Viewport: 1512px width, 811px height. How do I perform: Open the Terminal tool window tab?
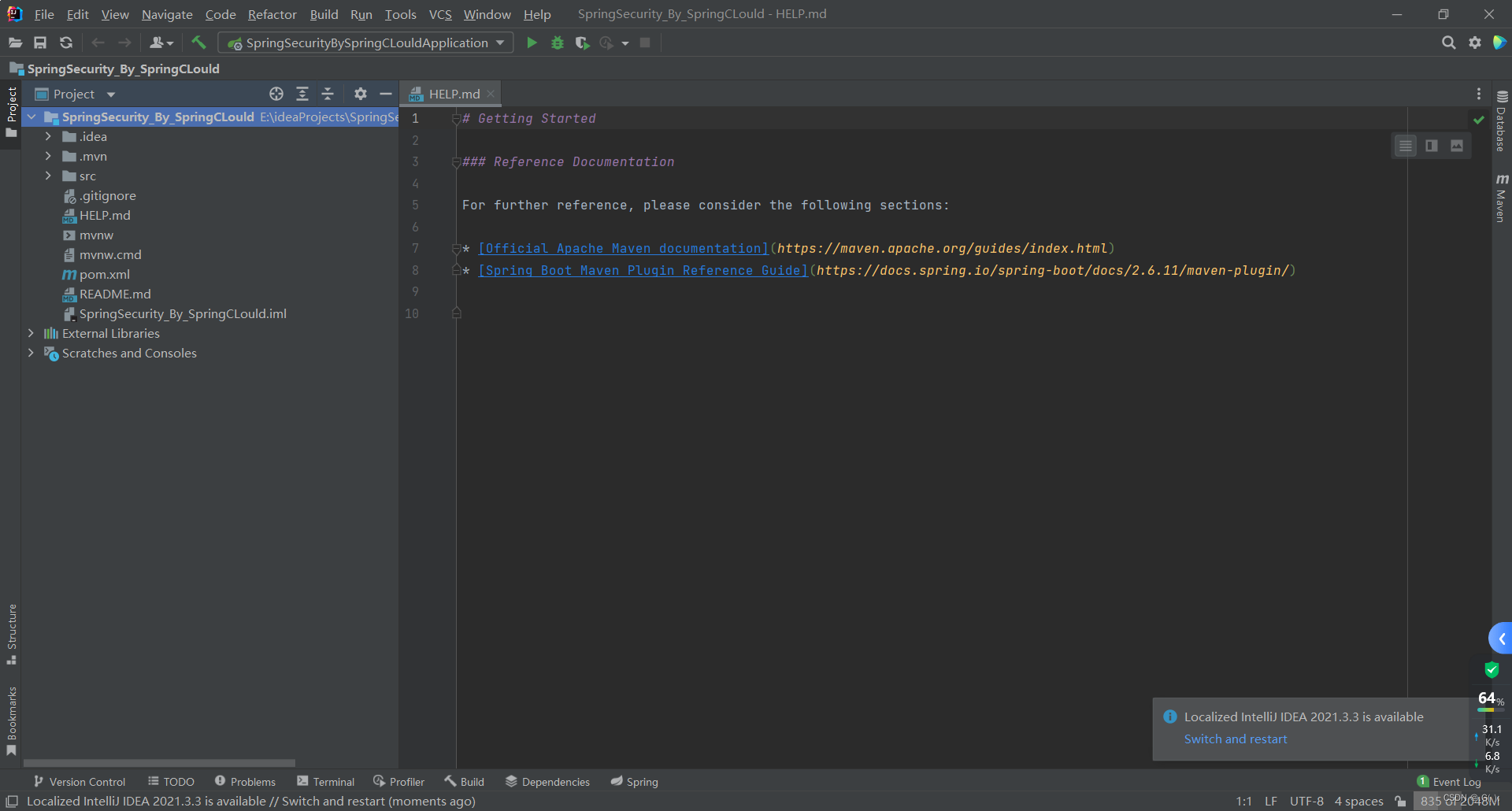click(325, 781)
